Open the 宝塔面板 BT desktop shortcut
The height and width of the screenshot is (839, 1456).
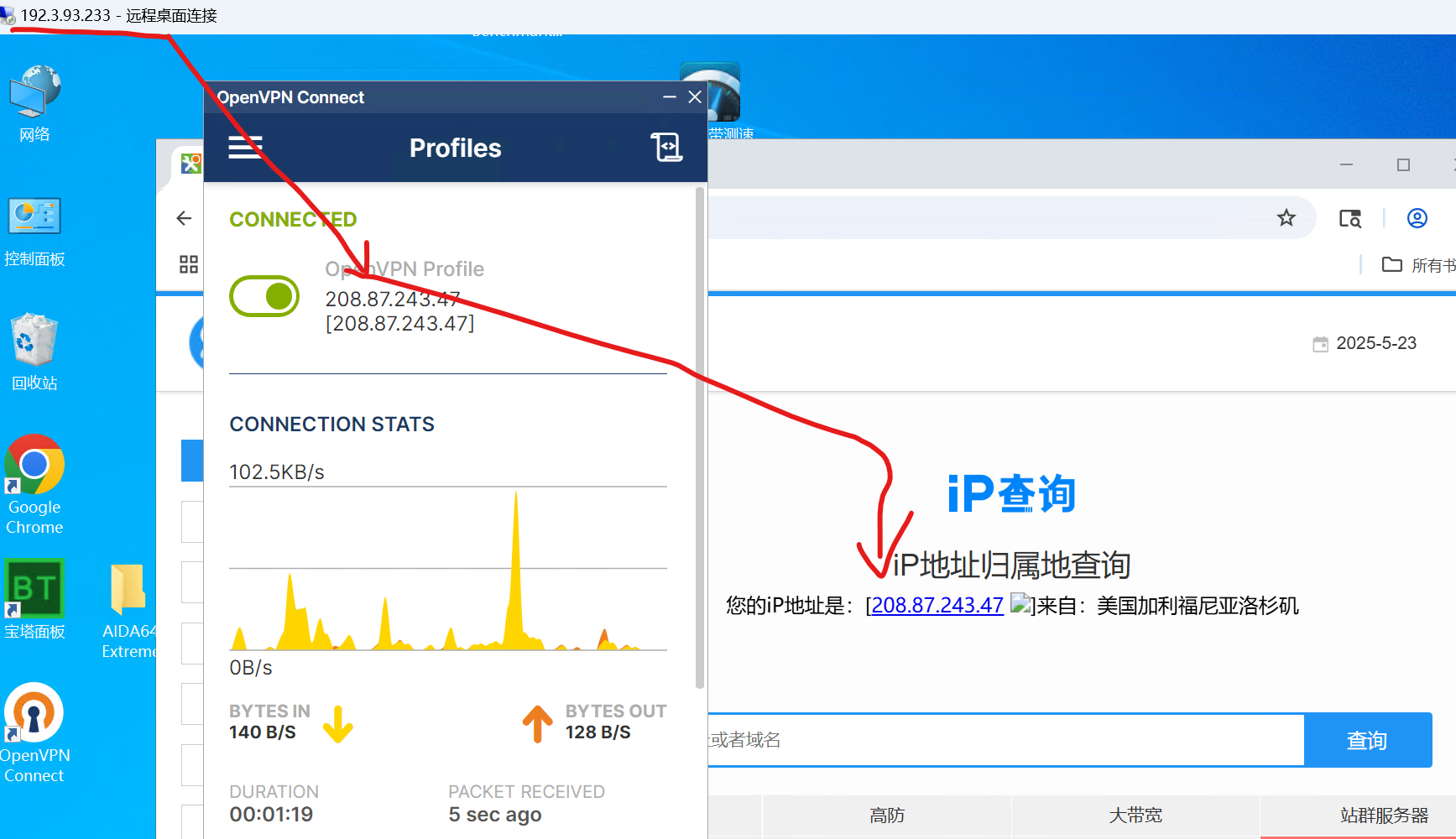click(x=34, y=601)
